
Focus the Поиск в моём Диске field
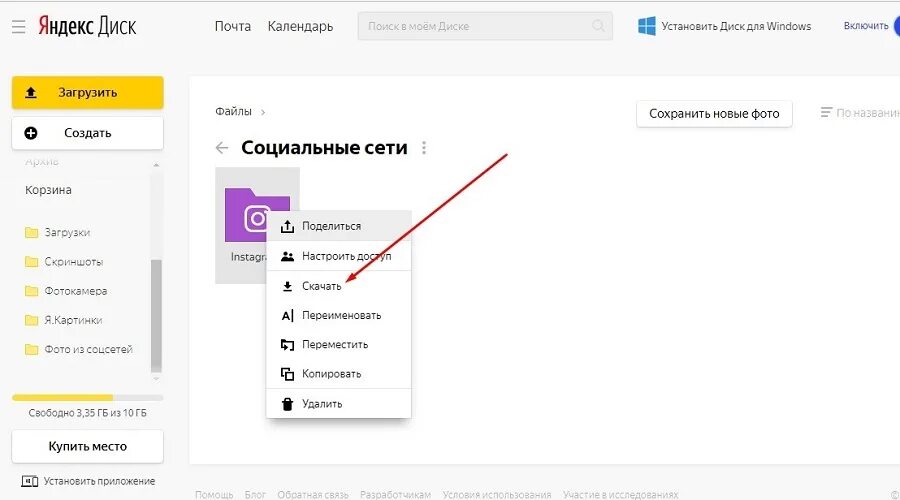pyautogui.click(x=485, y=26)
